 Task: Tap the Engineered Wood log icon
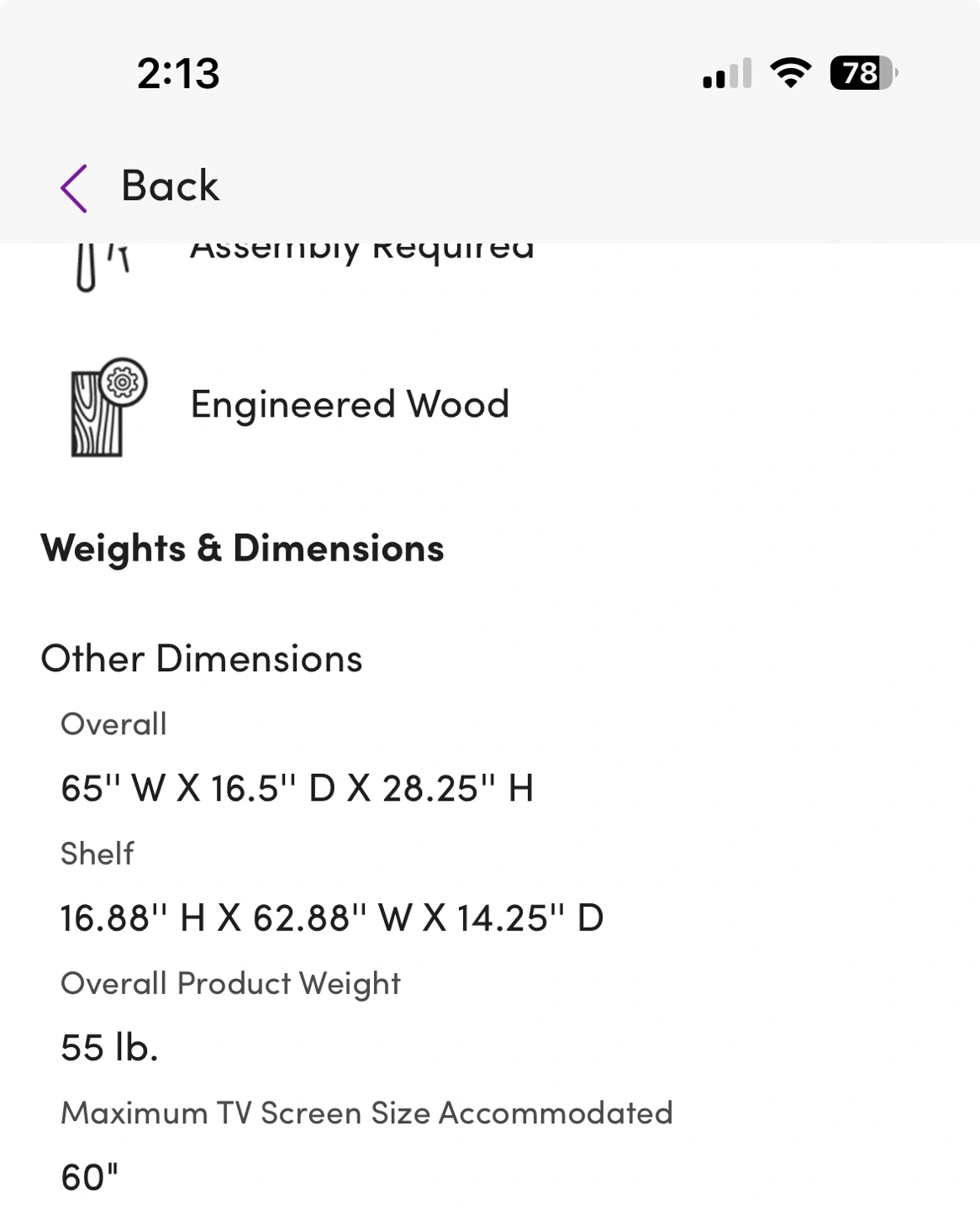[109, 408]
